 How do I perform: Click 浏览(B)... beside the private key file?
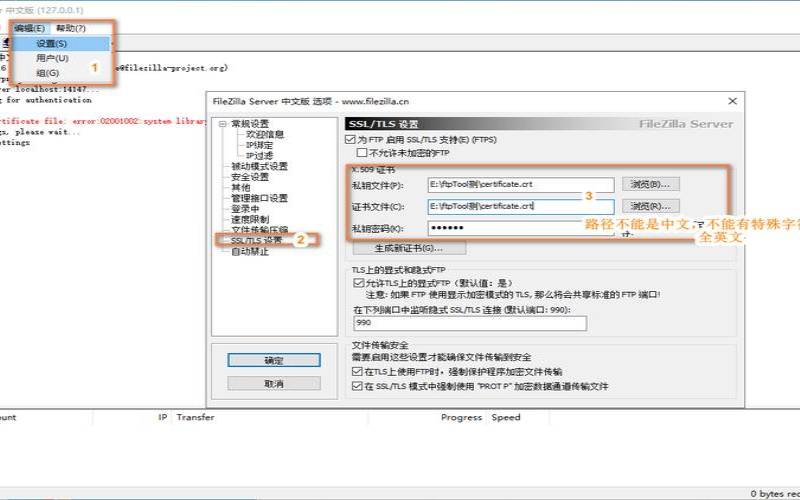(x=651, y=184)
